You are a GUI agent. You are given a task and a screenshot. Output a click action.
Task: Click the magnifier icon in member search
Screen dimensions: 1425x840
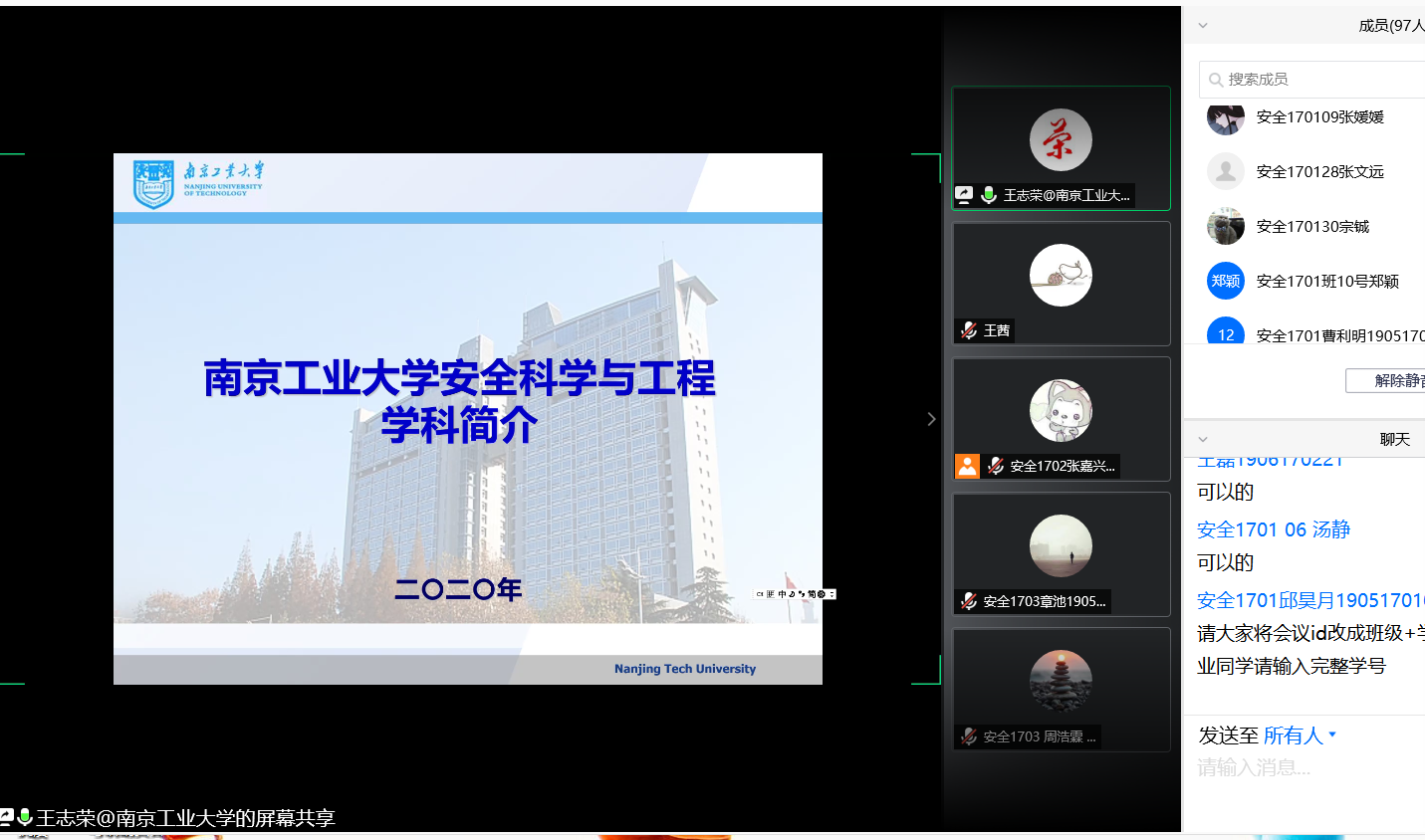(x=1216, y=80)
